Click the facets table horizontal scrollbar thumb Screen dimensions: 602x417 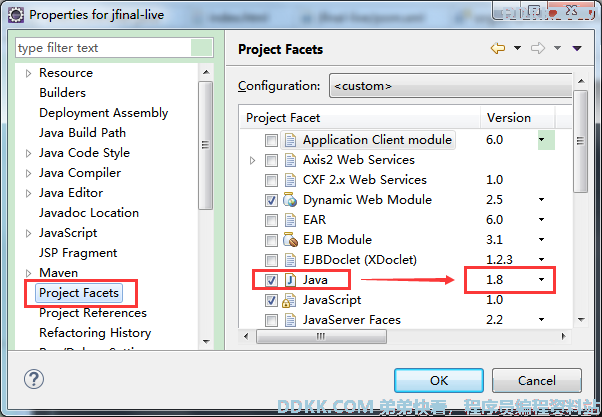tap(321, 337)
